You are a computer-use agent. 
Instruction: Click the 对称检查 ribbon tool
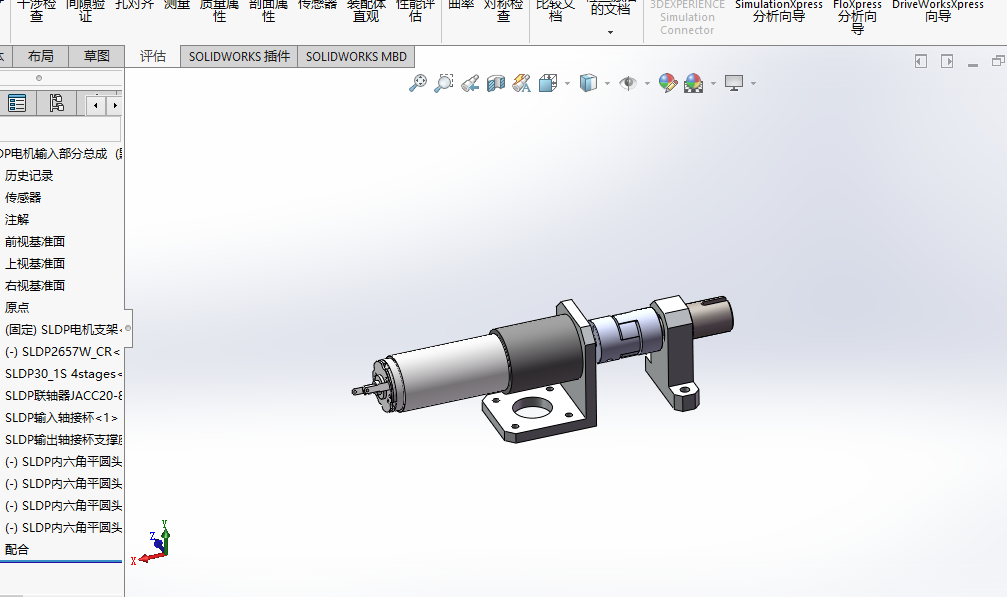pyautogui.click(x=504, y=10)
